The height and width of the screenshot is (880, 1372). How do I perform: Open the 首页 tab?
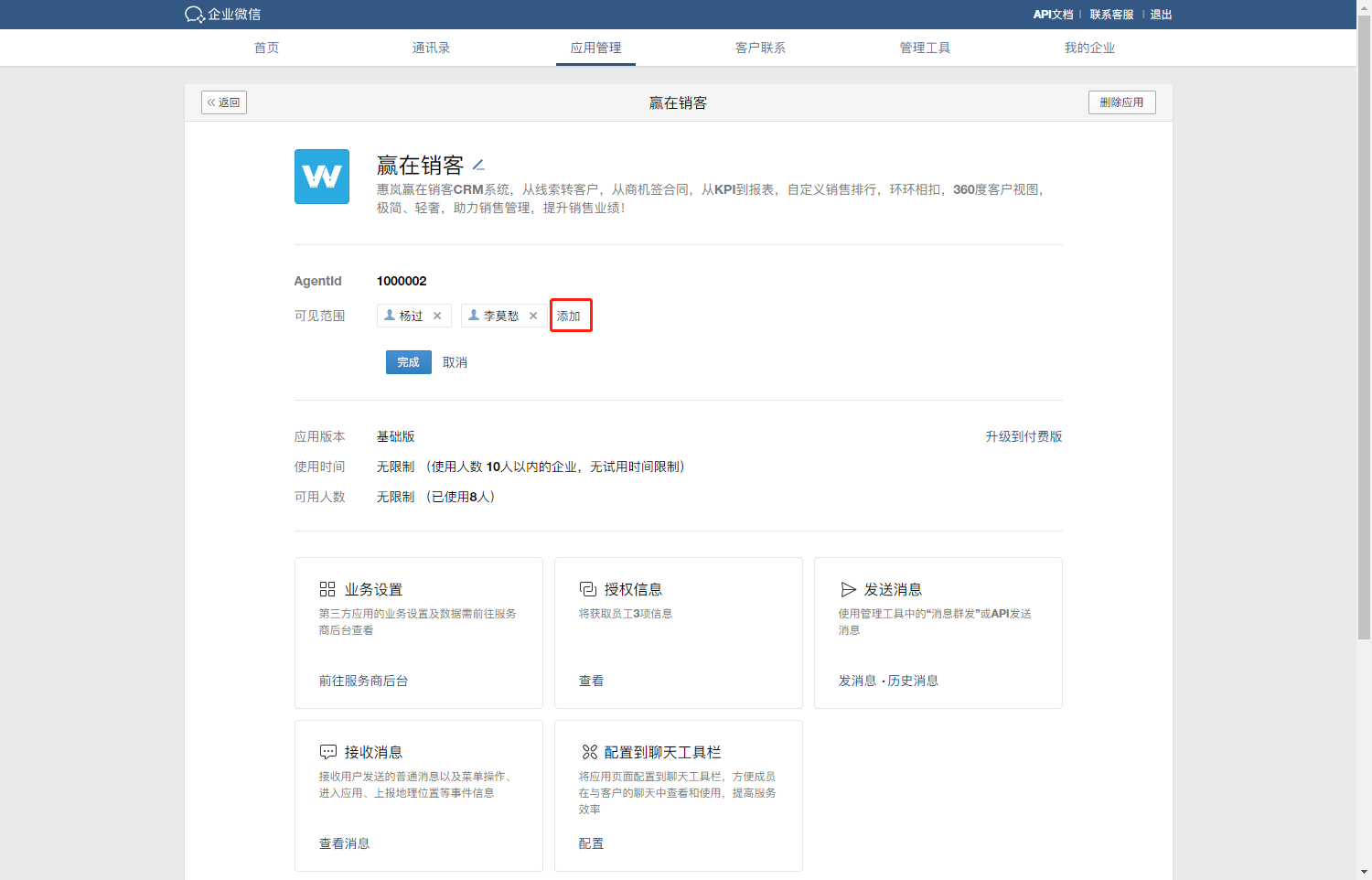(x=266, y=48)
